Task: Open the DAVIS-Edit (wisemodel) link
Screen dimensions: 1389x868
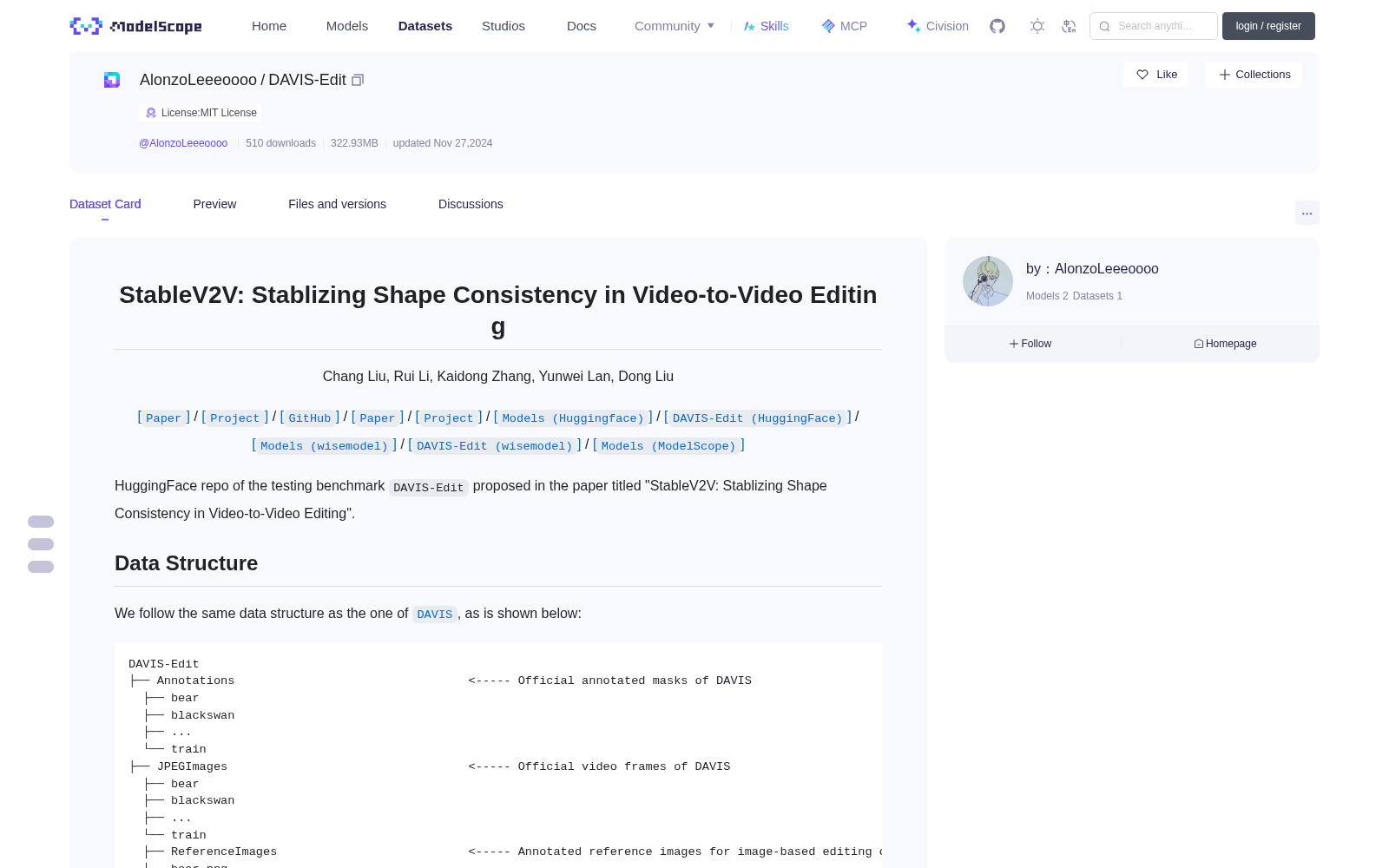Action: tap(495, 445)
